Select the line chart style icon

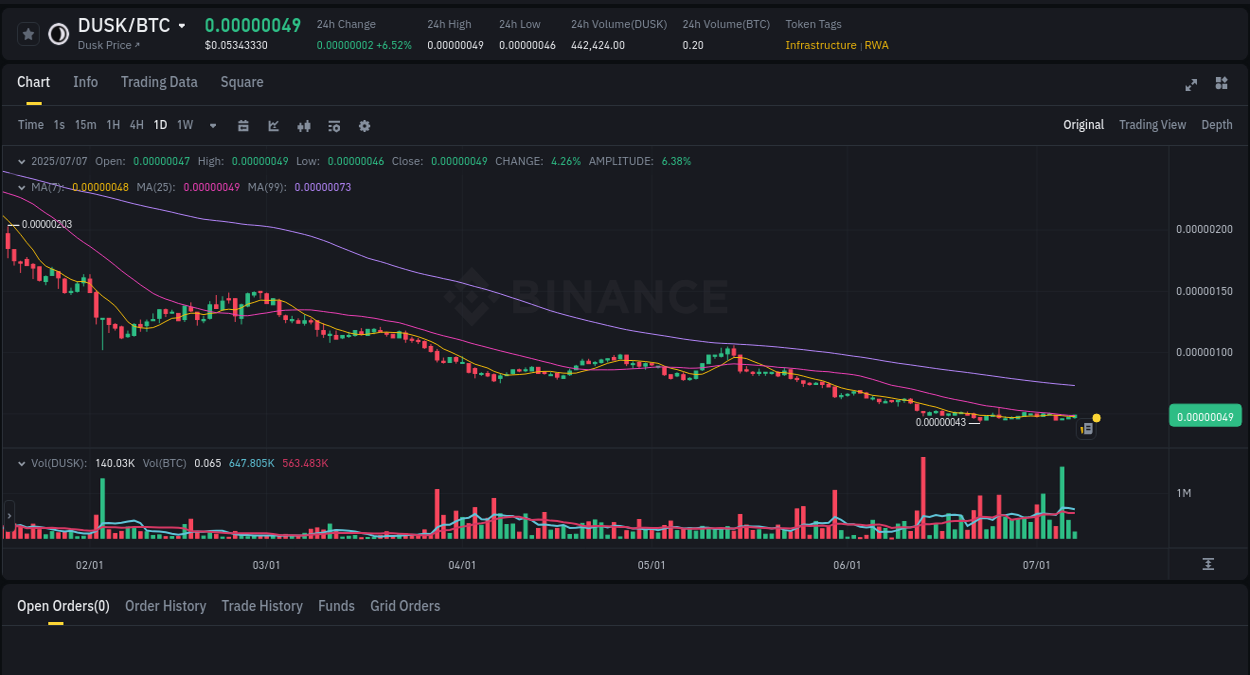tap(273, 125)
